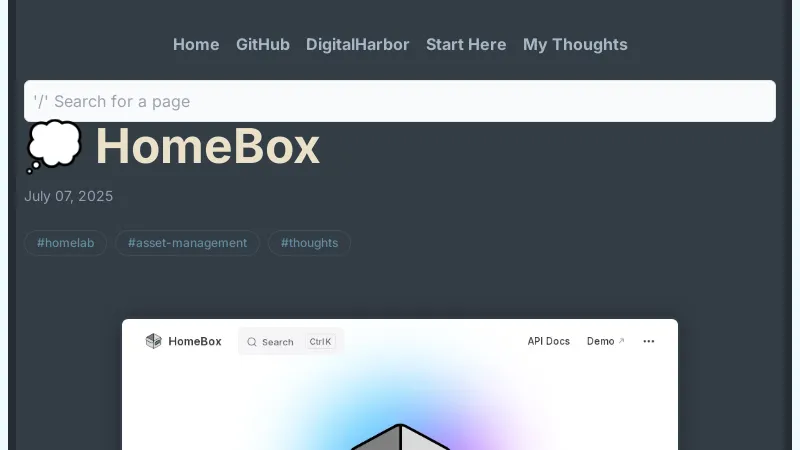The image size is (800, 450).
Task: Click the magnifier icon in embedded search
Action: [252, 342]
